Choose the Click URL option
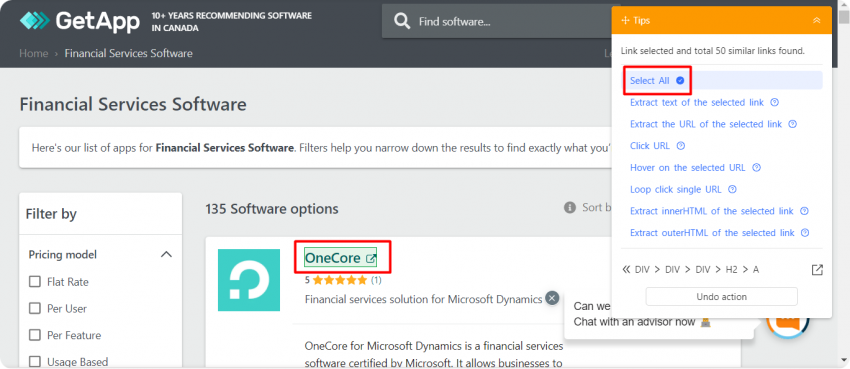The image size is (850, 369). point(650,146)
